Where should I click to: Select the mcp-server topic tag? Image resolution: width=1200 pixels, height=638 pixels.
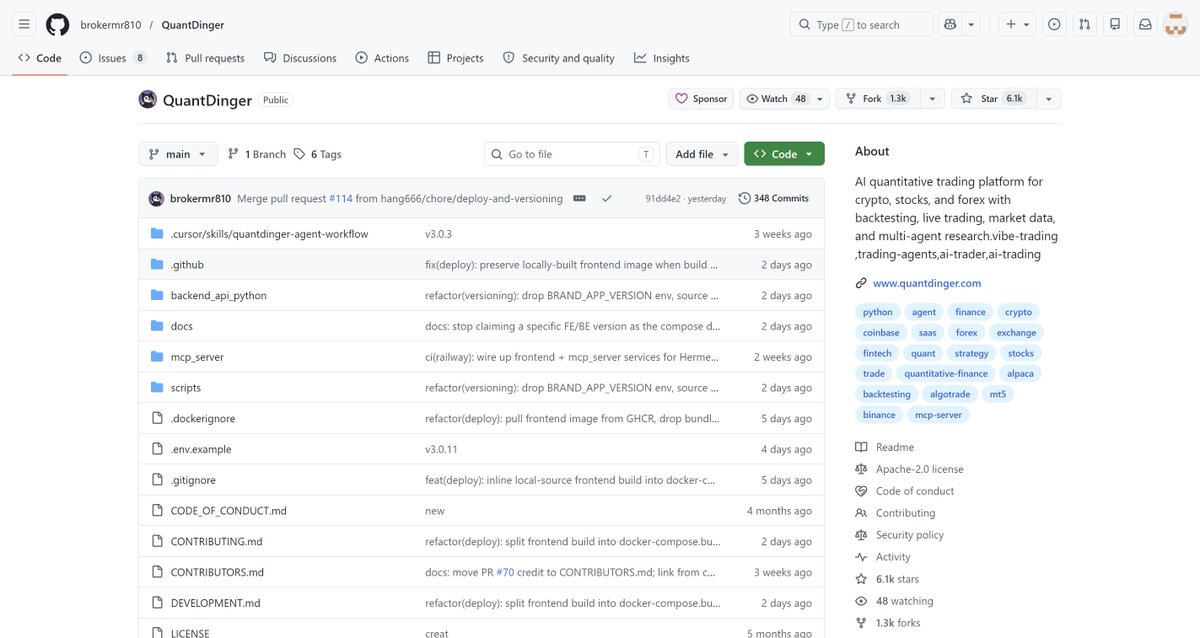click(937, 415)
